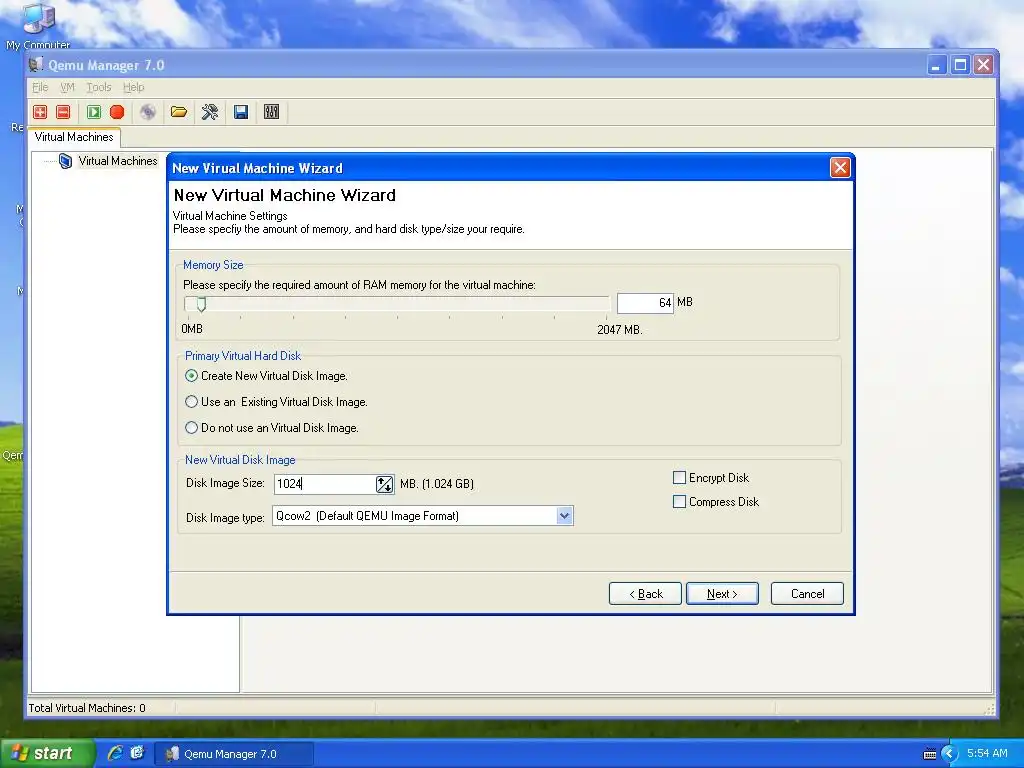Image resolution: width=1024 pixels, height=768 pixels.
Task: Open the Tools menu
Action: pyautogui.click(x=99, y=87)
